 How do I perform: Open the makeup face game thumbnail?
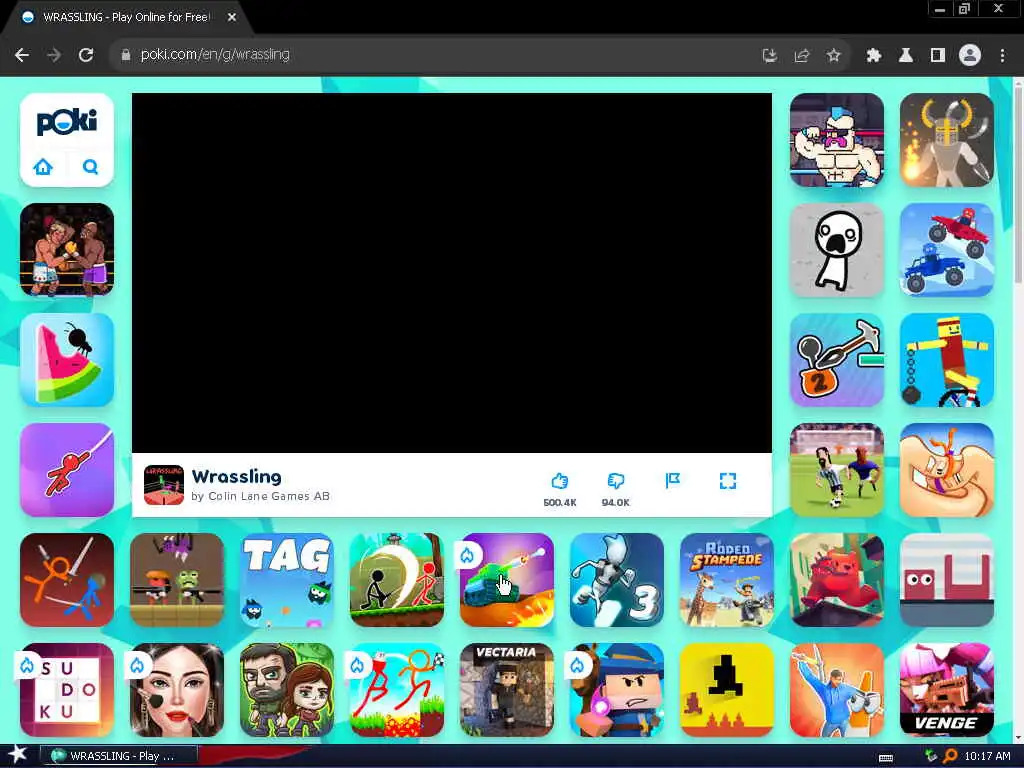pos(177,690)
